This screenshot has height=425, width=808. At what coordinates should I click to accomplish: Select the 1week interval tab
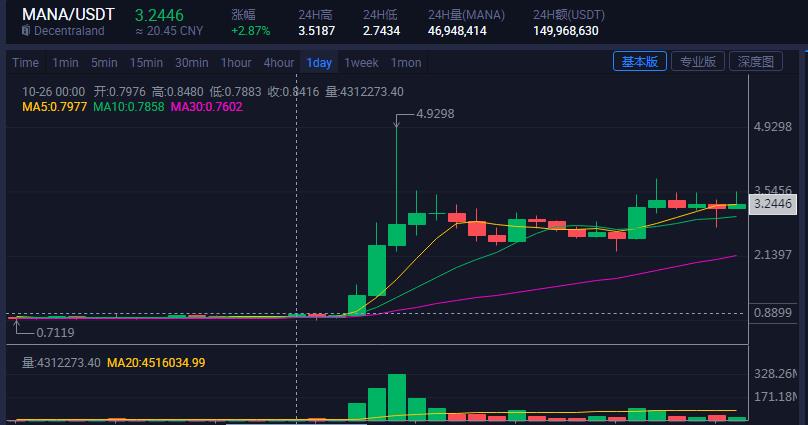pyautogui.click(x=361, y=63)
